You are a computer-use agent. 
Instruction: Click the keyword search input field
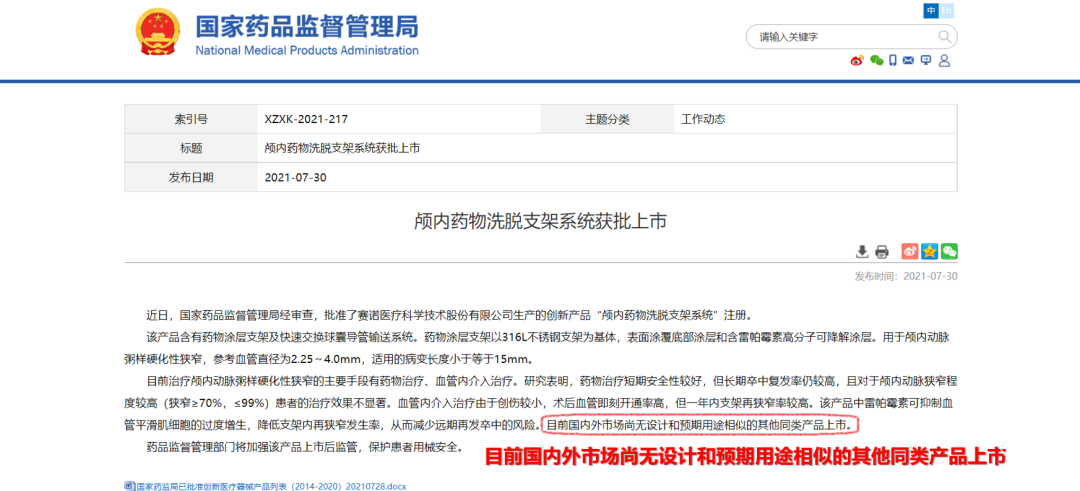point(840,37)
